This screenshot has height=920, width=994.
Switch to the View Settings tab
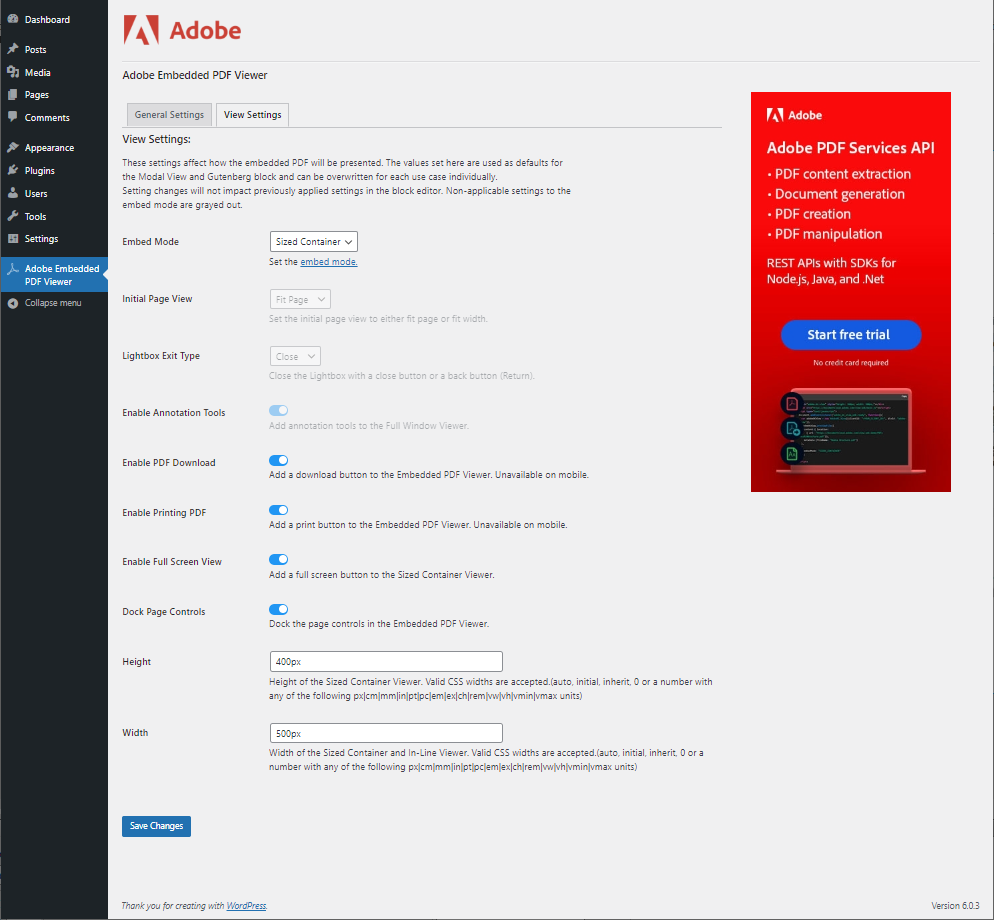[252, 115]
